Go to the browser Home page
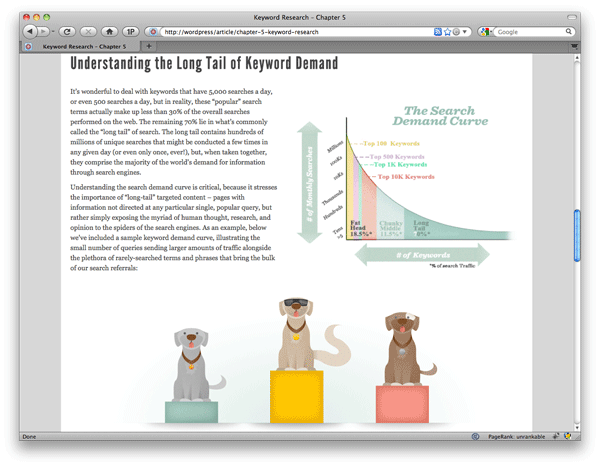 coord(109,32)
